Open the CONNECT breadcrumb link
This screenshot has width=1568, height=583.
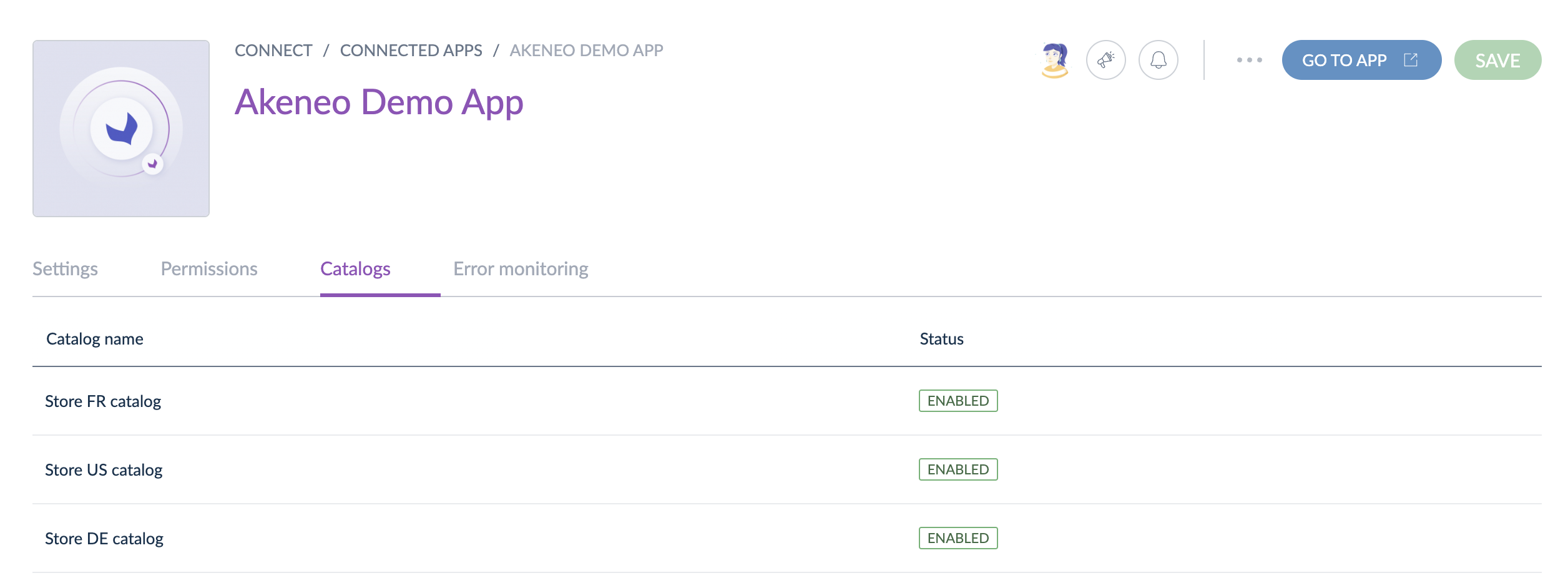click(273, 50)
